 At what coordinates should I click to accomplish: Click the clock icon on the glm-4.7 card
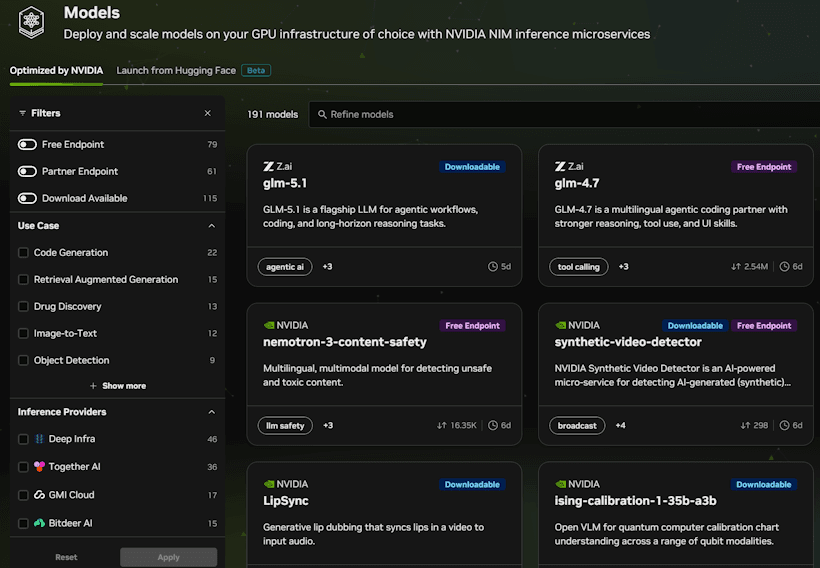tap(784, 267)
